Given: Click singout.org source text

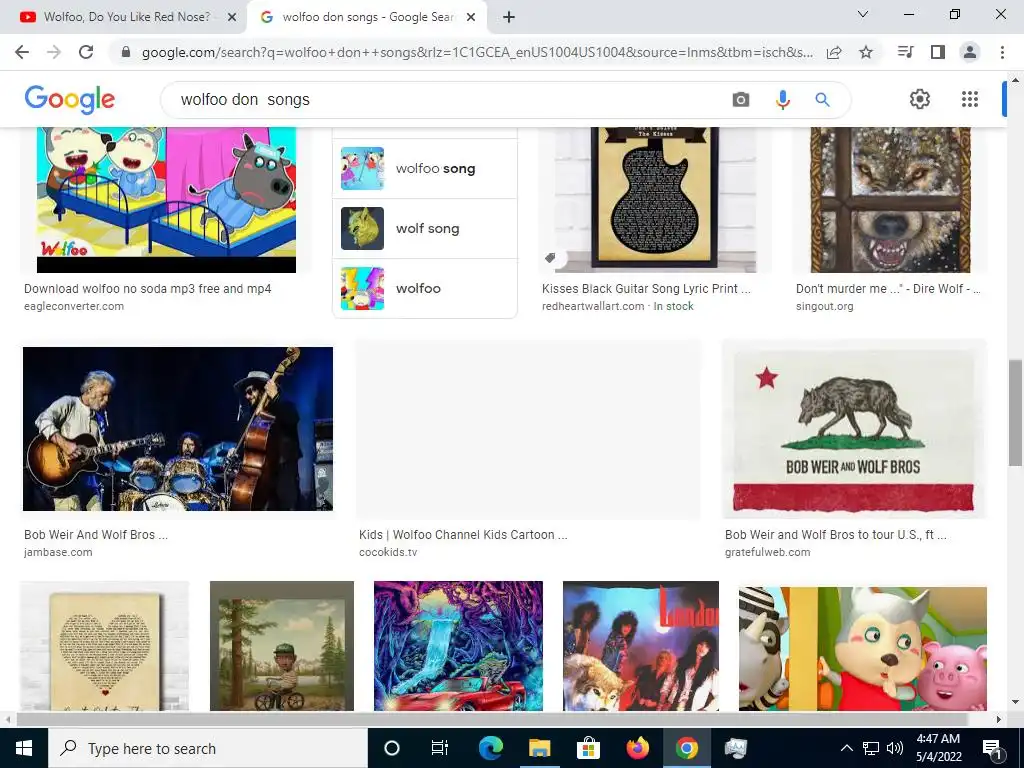Looking at the screenshot, I should [x=824, y=306].
